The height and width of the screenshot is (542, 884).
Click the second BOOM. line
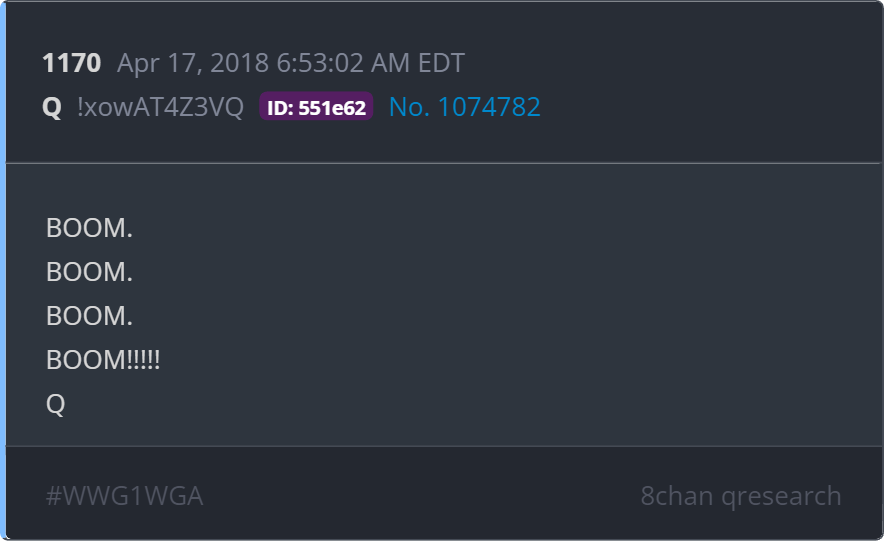[89, 272]
